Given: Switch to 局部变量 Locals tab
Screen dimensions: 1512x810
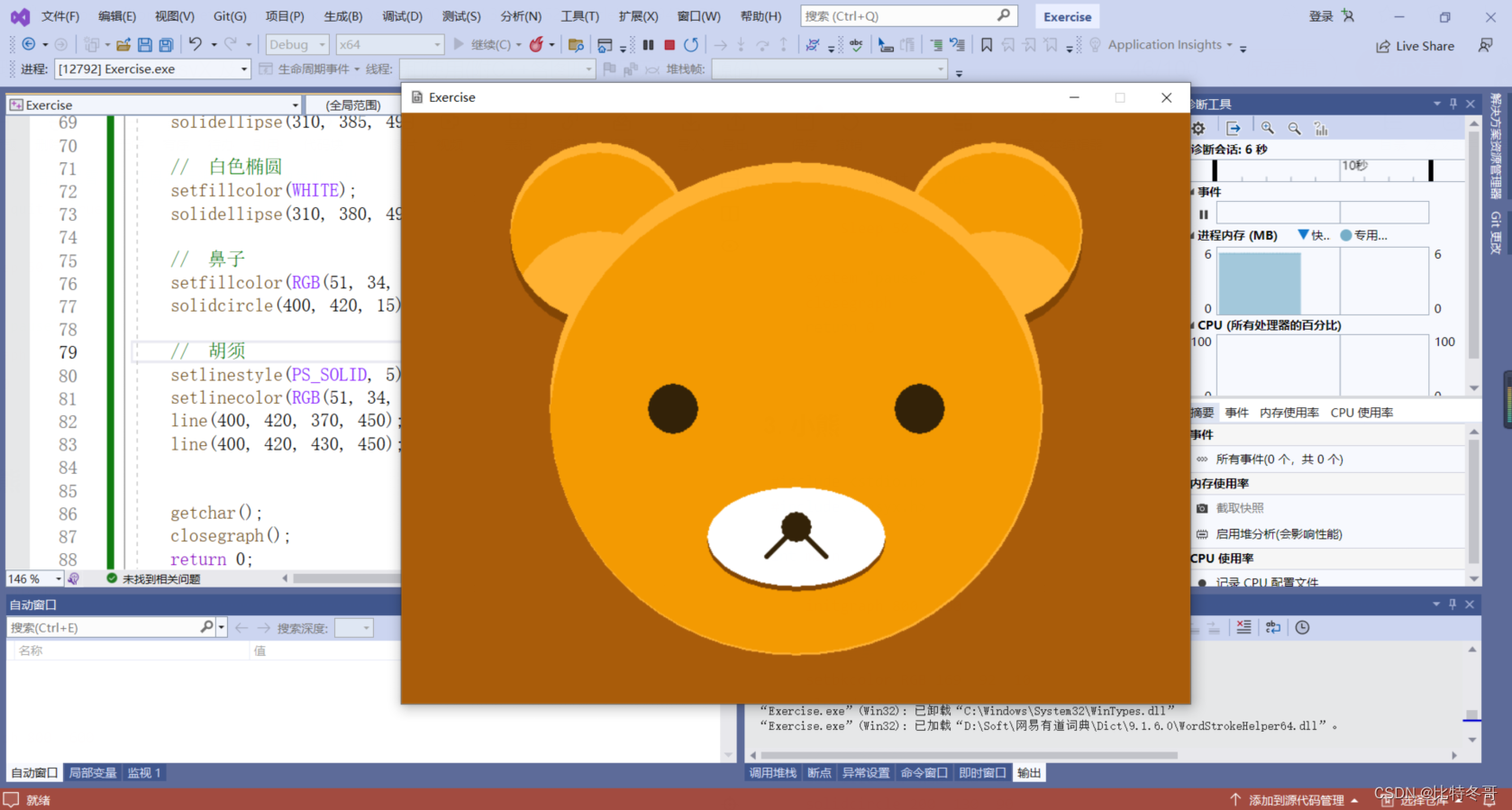Looking at the screenshot, I should (93, 773).
